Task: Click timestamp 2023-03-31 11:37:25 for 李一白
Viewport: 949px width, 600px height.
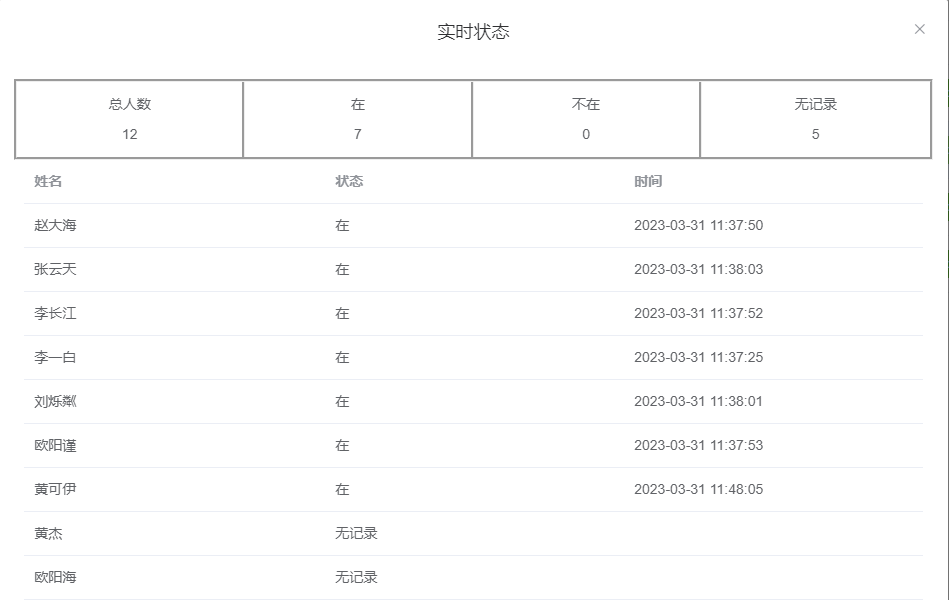Action: [702, 357]
